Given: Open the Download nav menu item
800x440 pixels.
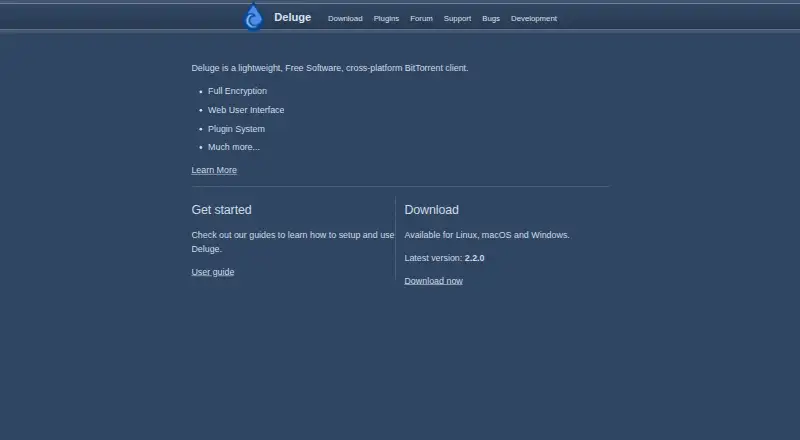Looking at the screenshot, I should (345, 18).
